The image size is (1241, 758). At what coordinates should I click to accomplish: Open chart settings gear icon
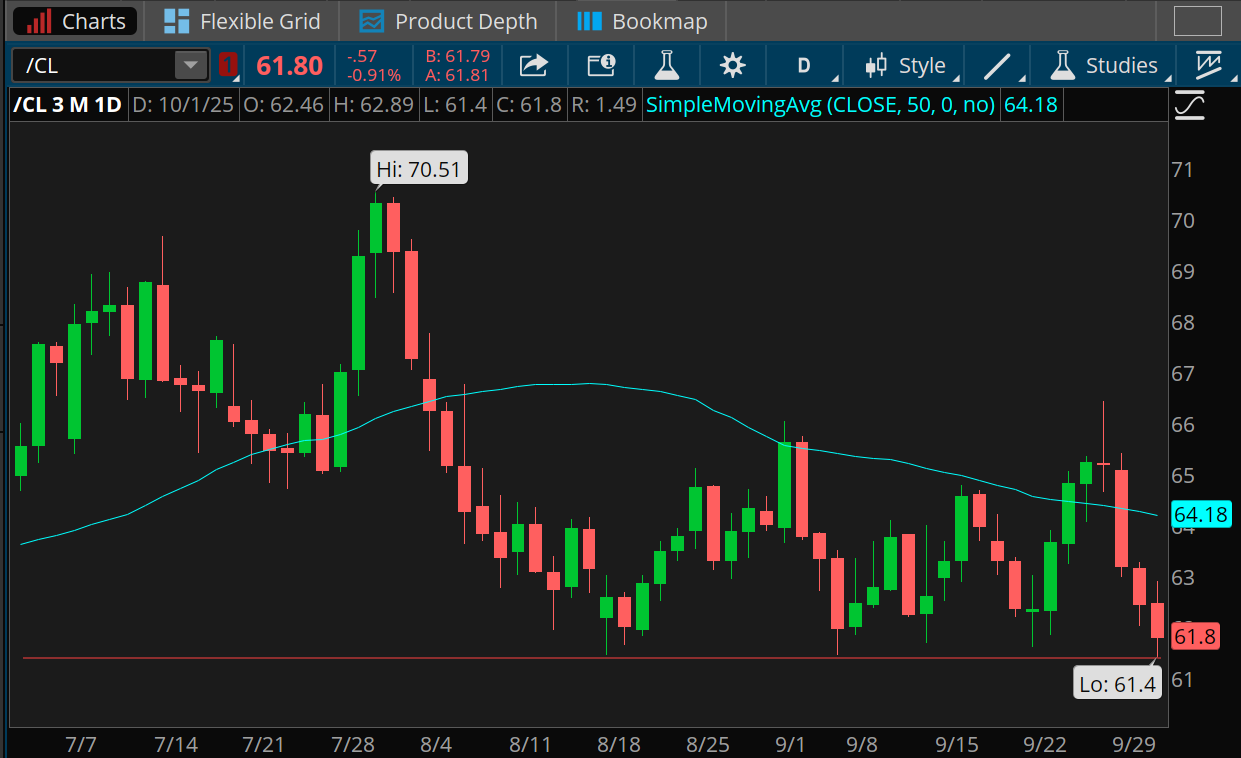(x=733, y=66)
